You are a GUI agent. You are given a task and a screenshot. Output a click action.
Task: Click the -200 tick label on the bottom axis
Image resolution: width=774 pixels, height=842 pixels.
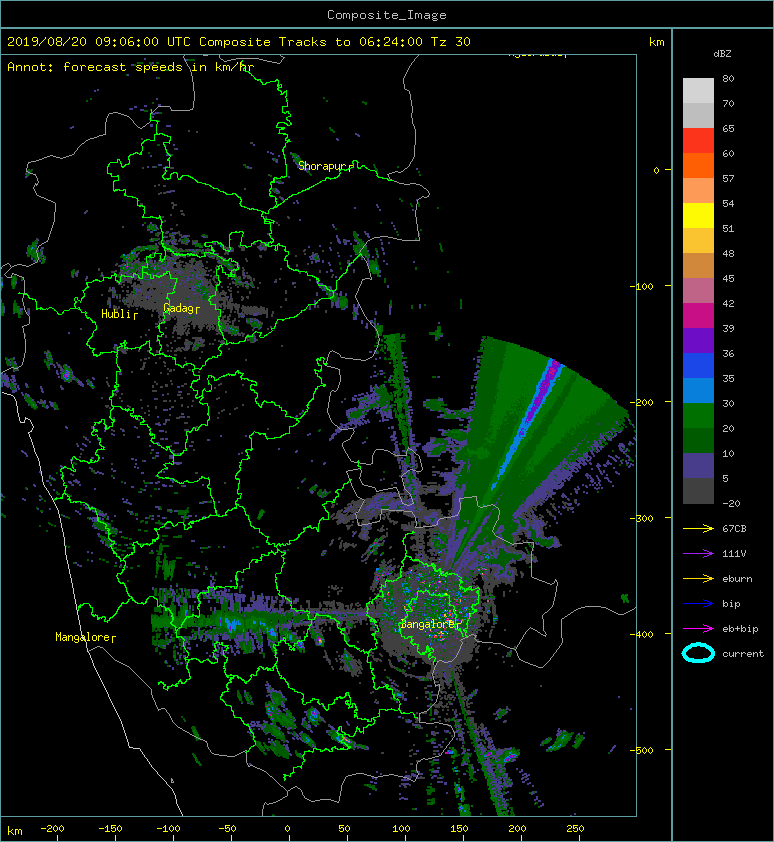point(52,829)
